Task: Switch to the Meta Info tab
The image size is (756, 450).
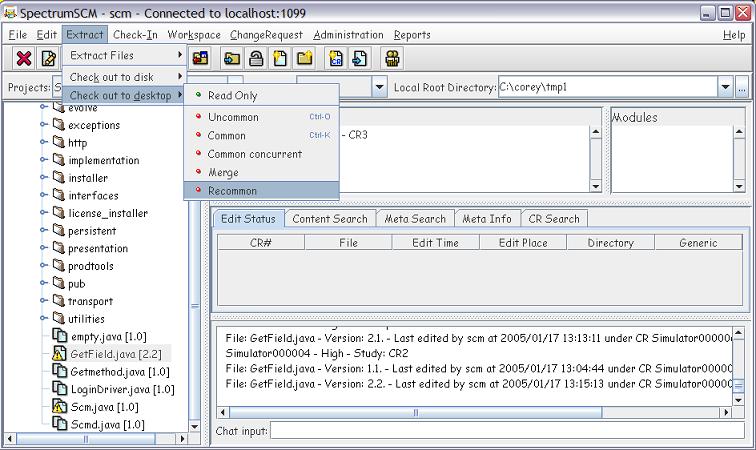Action: tap(487, 219)
